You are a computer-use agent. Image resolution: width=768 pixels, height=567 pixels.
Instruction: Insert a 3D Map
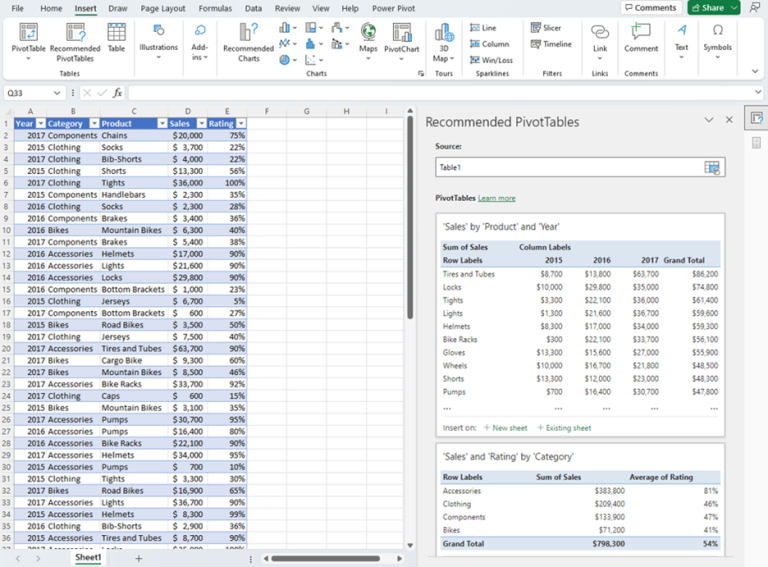(444, 43)
